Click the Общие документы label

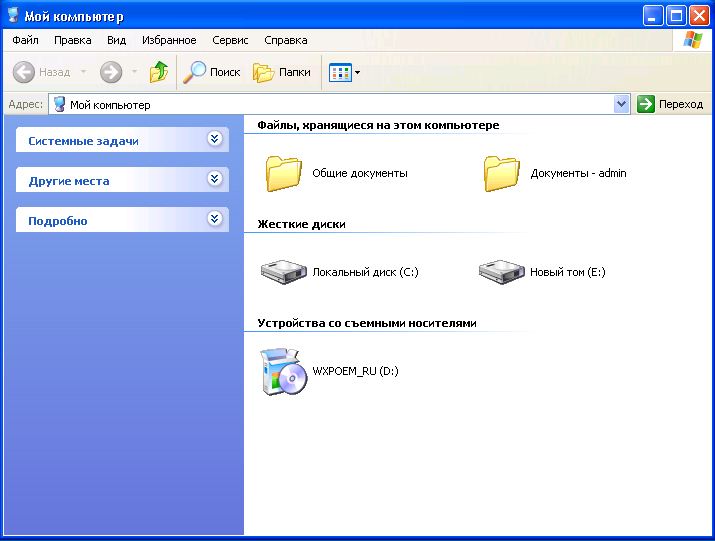pyautogui.click(x=360, y=173)
